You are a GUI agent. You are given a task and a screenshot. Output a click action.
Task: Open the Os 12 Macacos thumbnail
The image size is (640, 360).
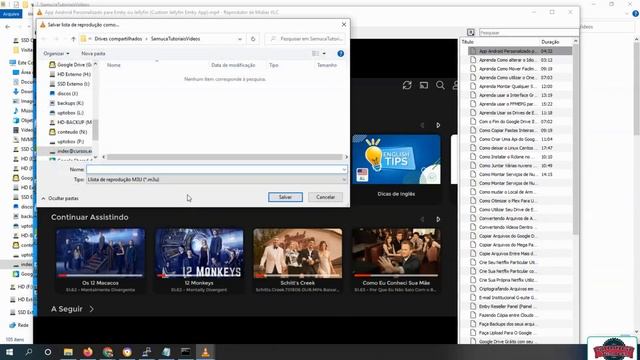pyautogui.click(x=100, y=253)
